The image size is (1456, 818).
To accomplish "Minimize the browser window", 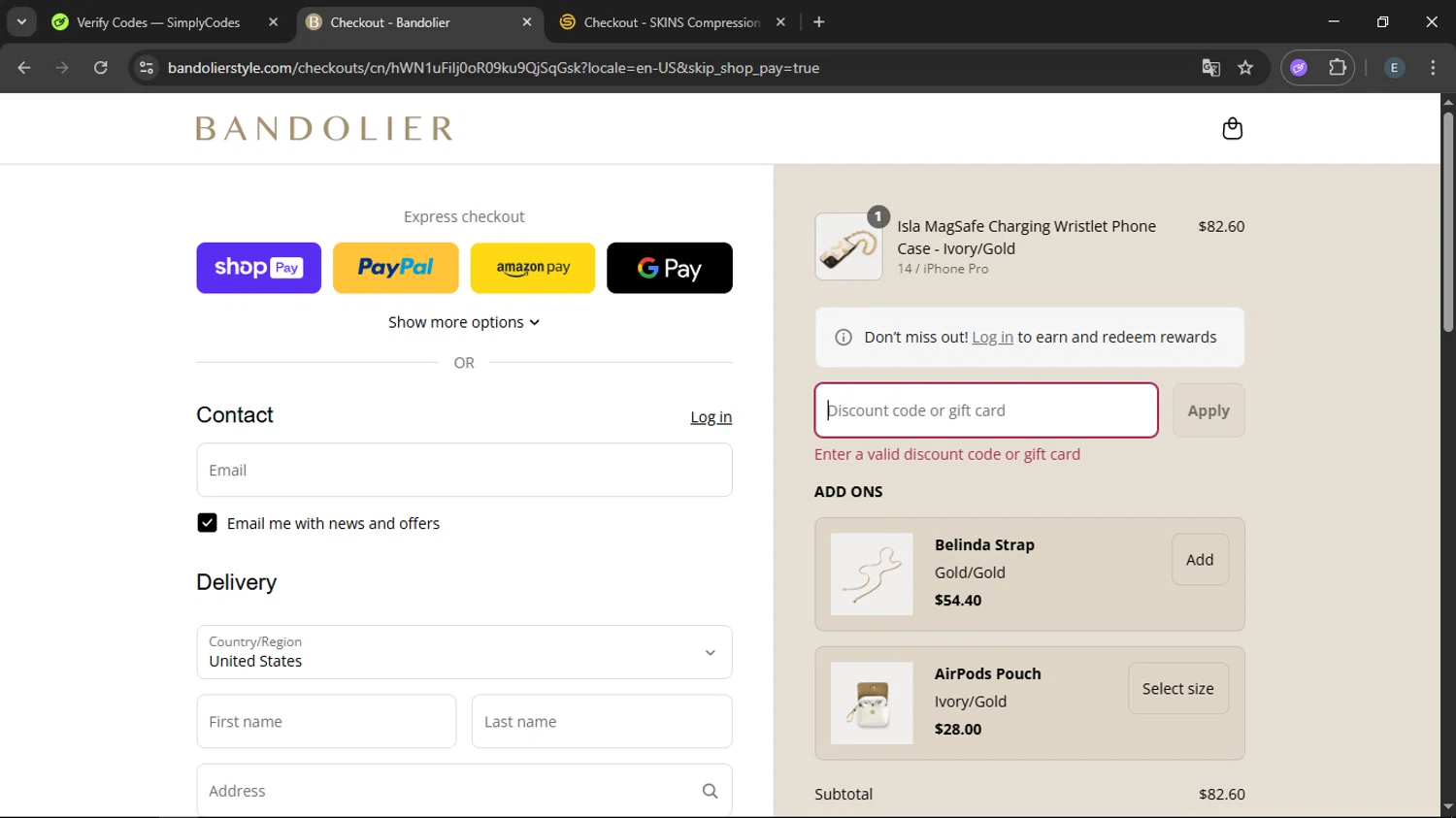I will [x=1334, y=21].
